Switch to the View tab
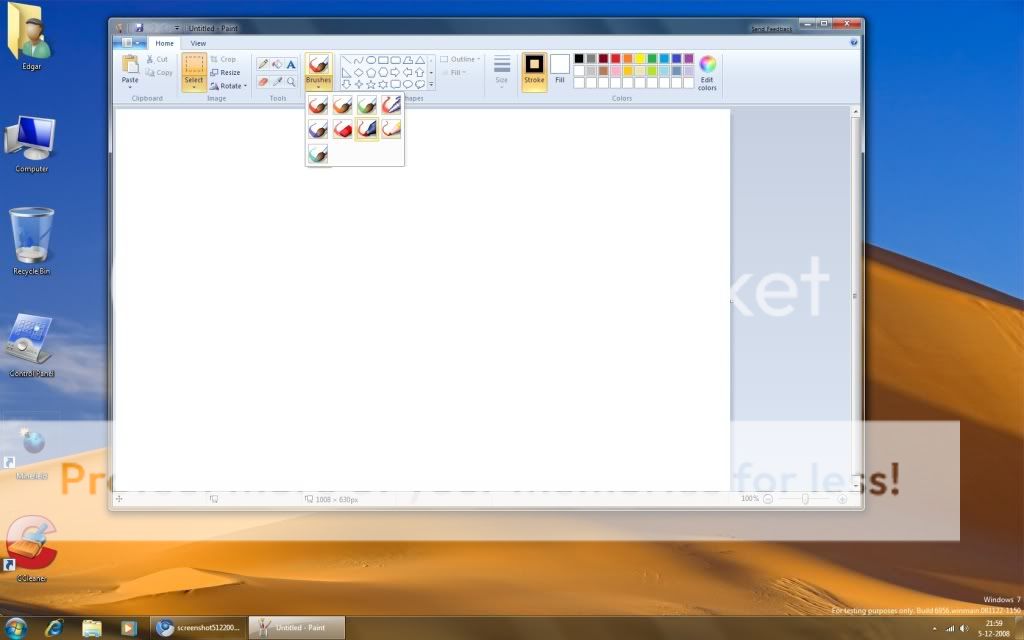The image size is (1024, 640). click(x=198, y=43)
